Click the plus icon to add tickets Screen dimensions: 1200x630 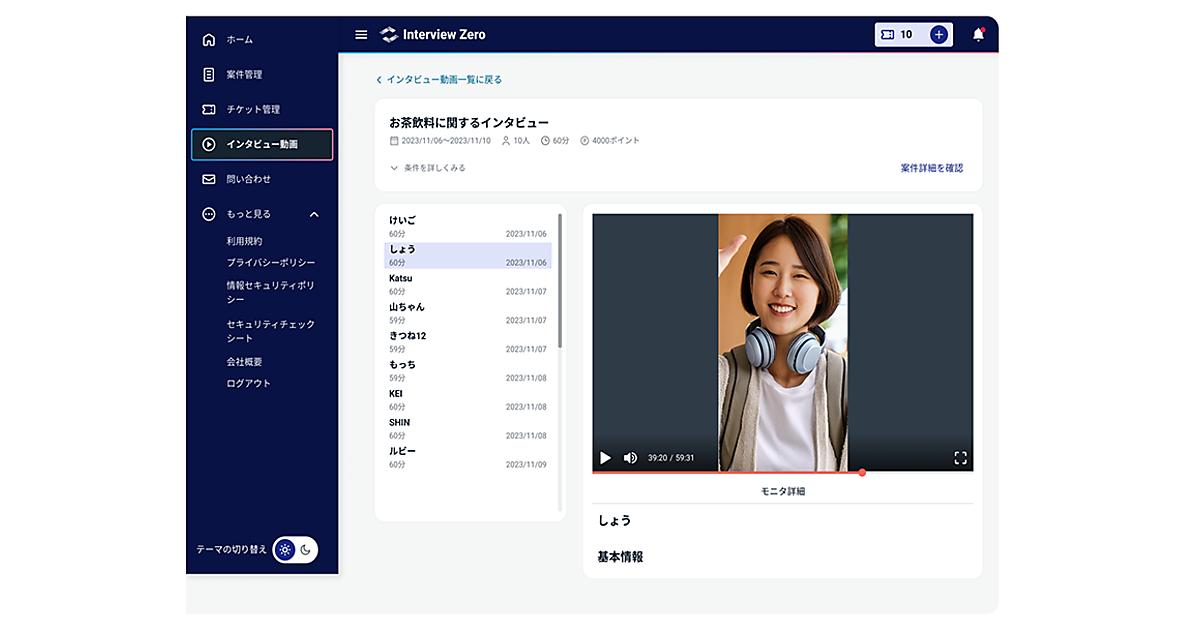[x=938, y=35]
